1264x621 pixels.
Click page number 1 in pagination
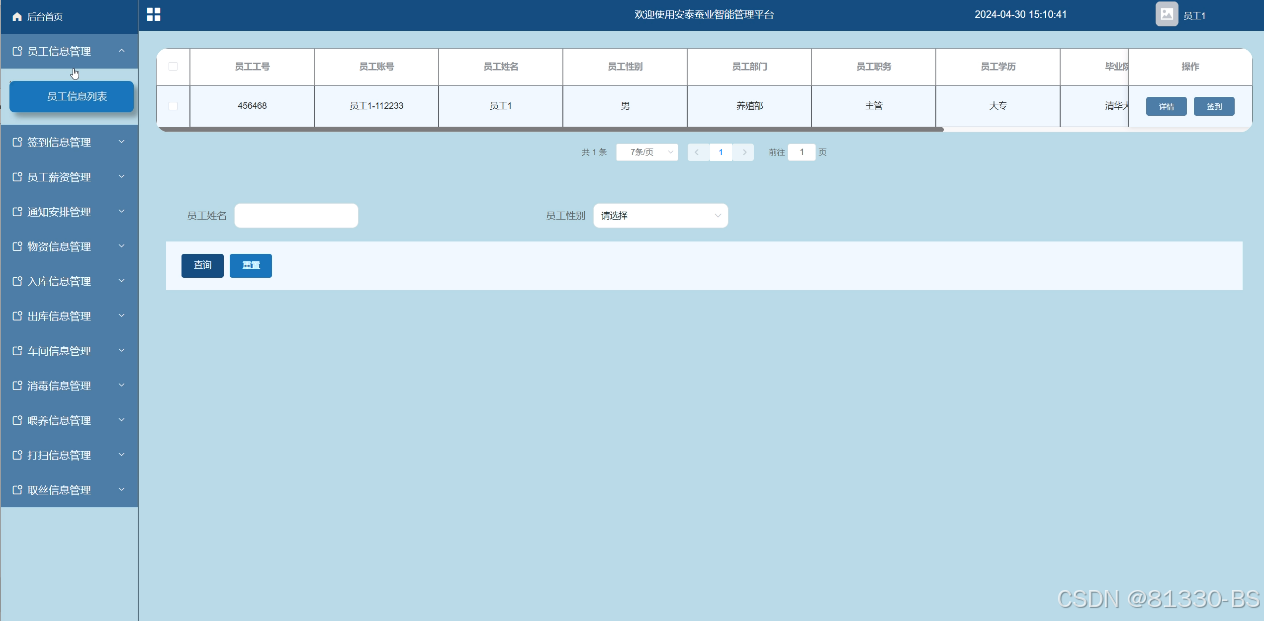(721, 152)
